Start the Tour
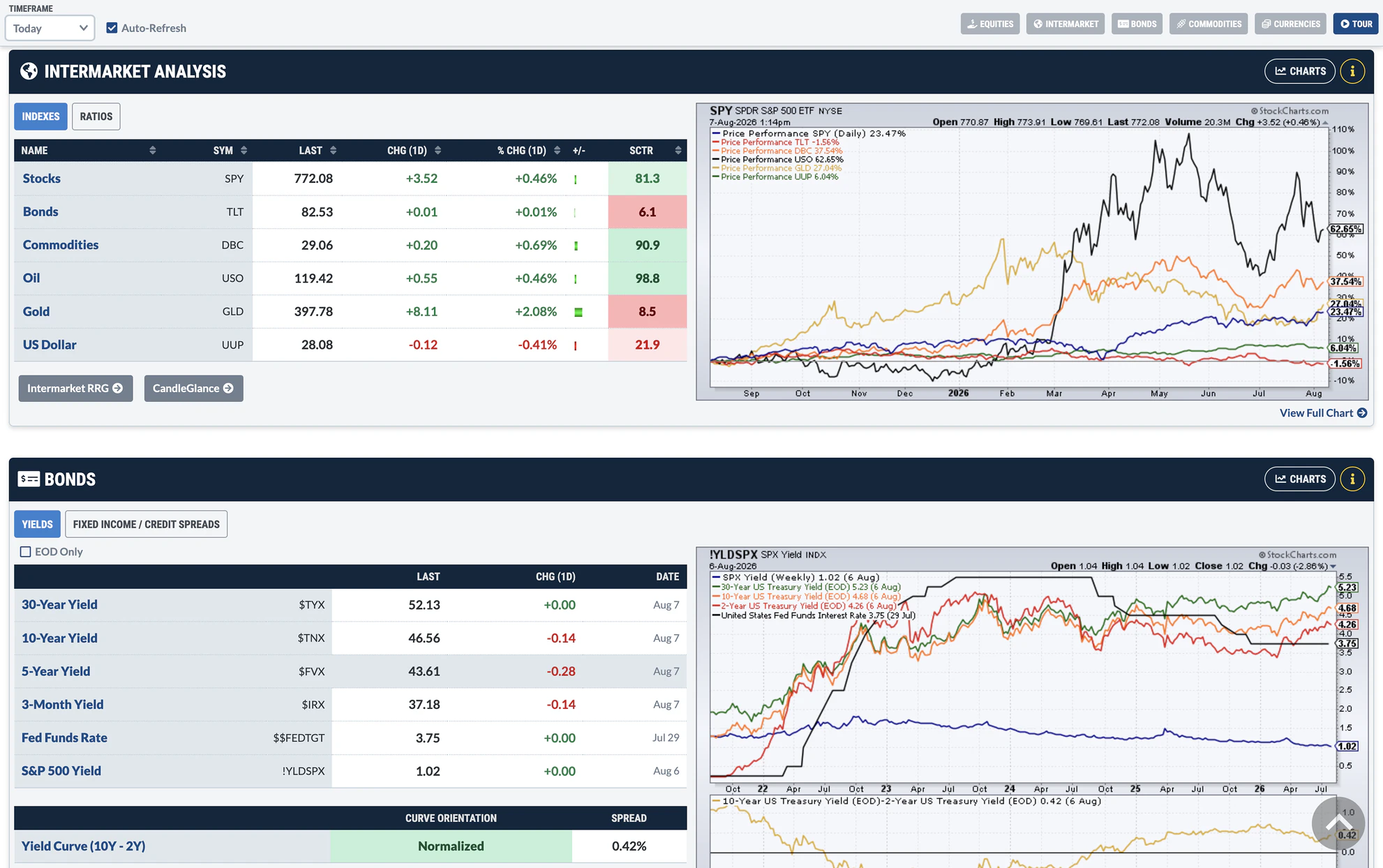 click(1356, 24)
